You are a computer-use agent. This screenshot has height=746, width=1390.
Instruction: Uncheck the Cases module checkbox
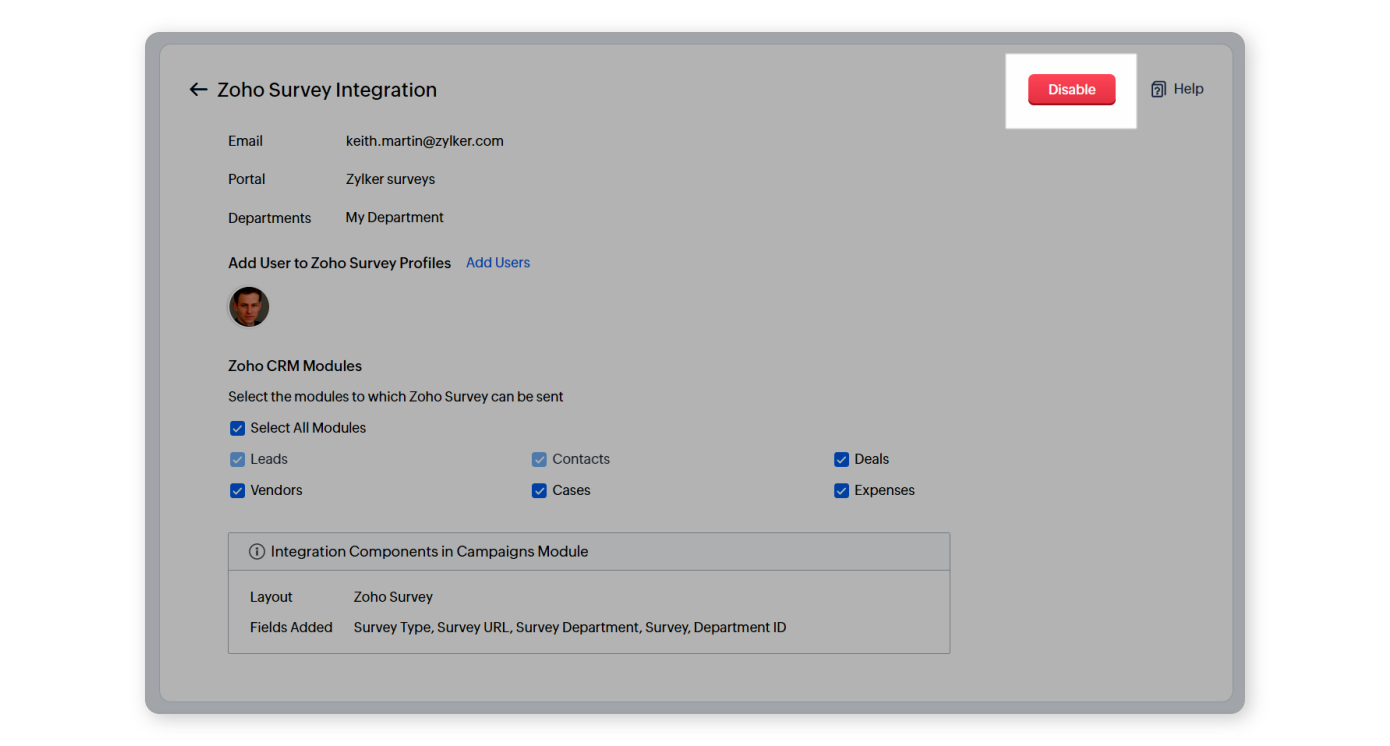click(539, 491)
